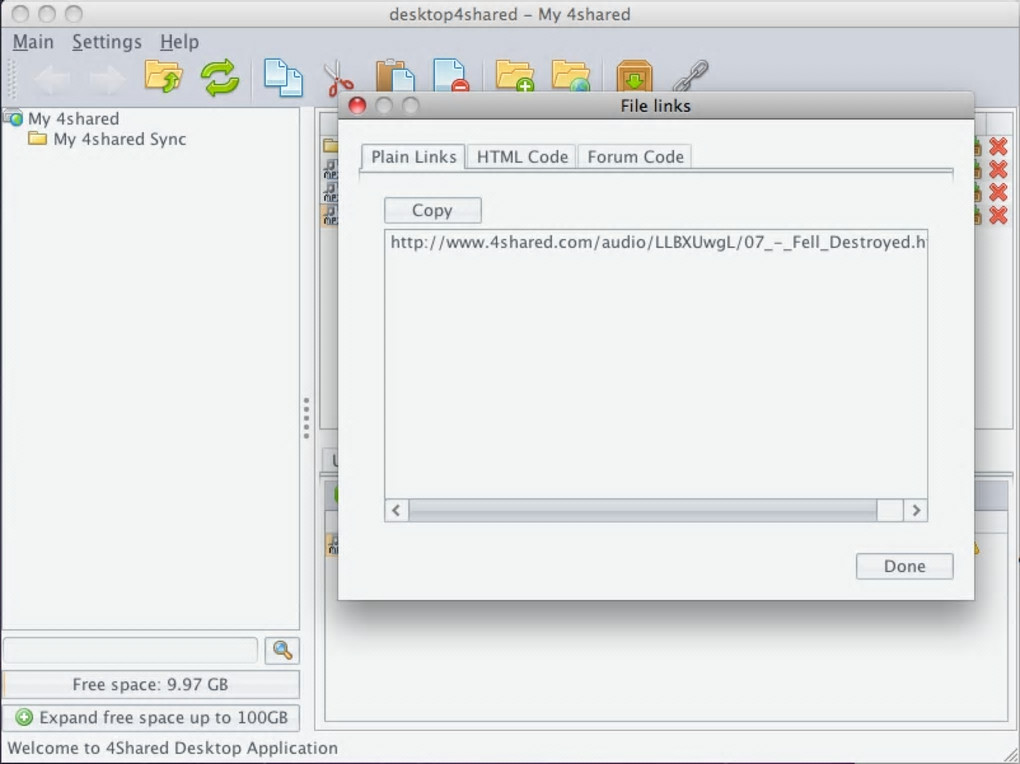
Task: Click the shared folder globe icon
Action: coord(570,75)
